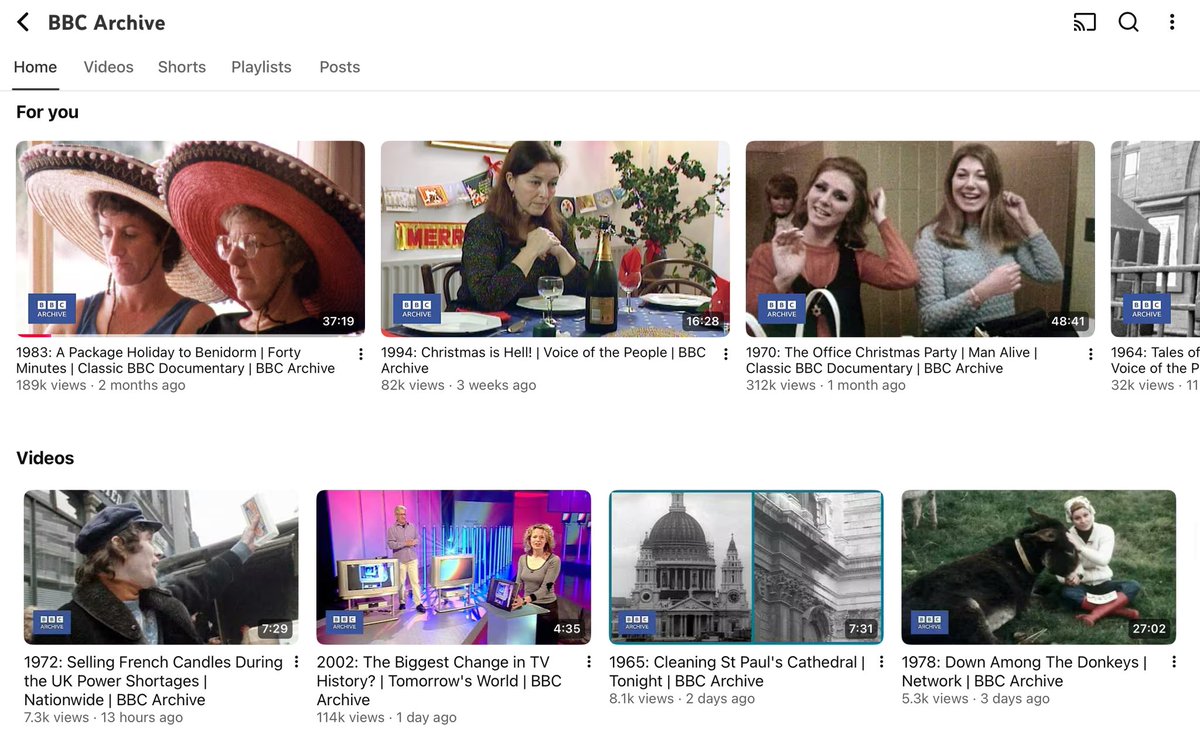Open options for Office Christmas Party video
The image size is (1200, 731).
[1091, 354]
